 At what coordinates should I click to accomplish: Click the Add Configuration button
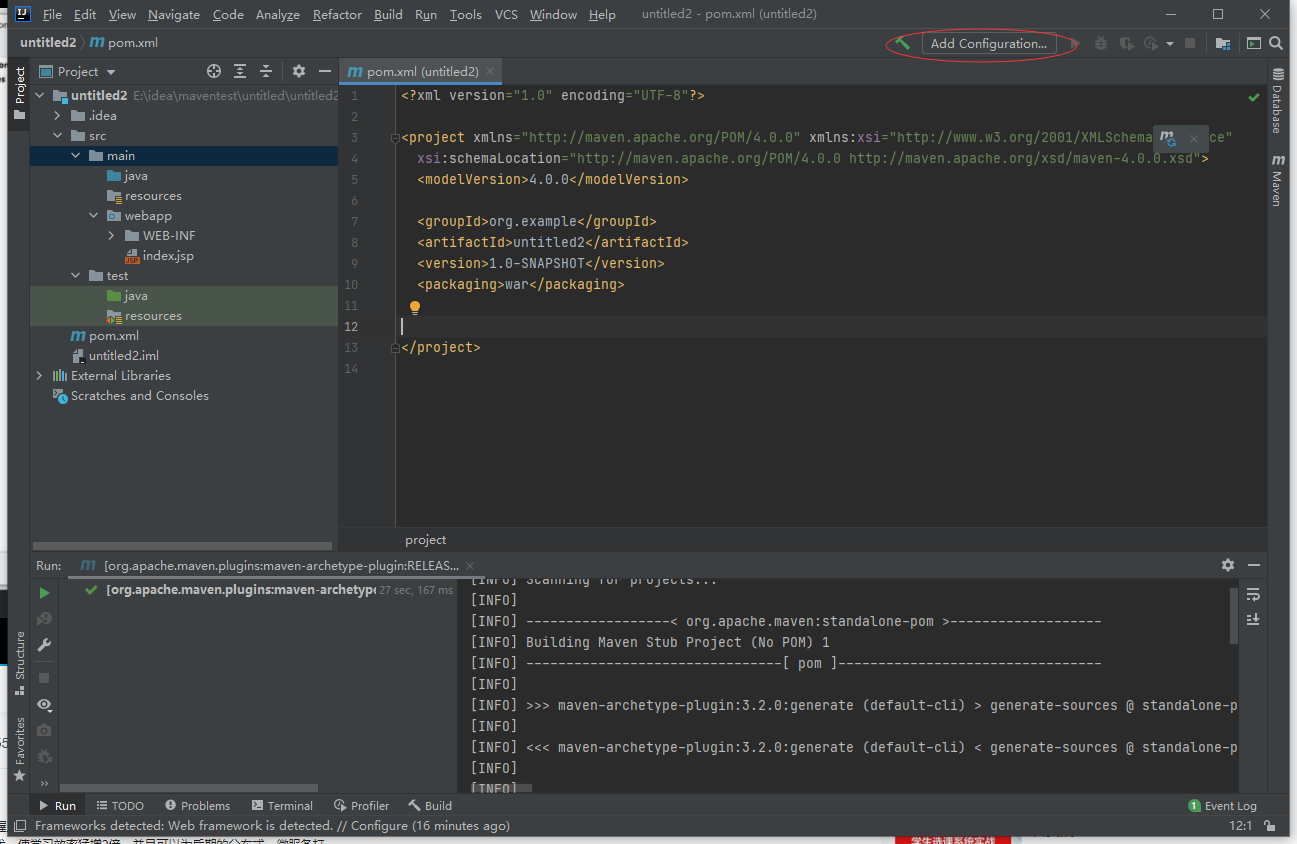(x=988, y=44)
